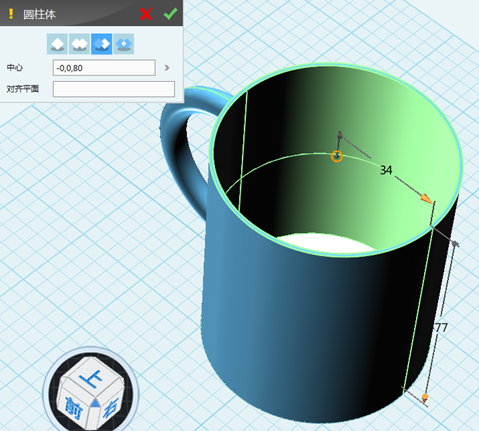Click the blue triangle on view cube corner

click(95, 403)
